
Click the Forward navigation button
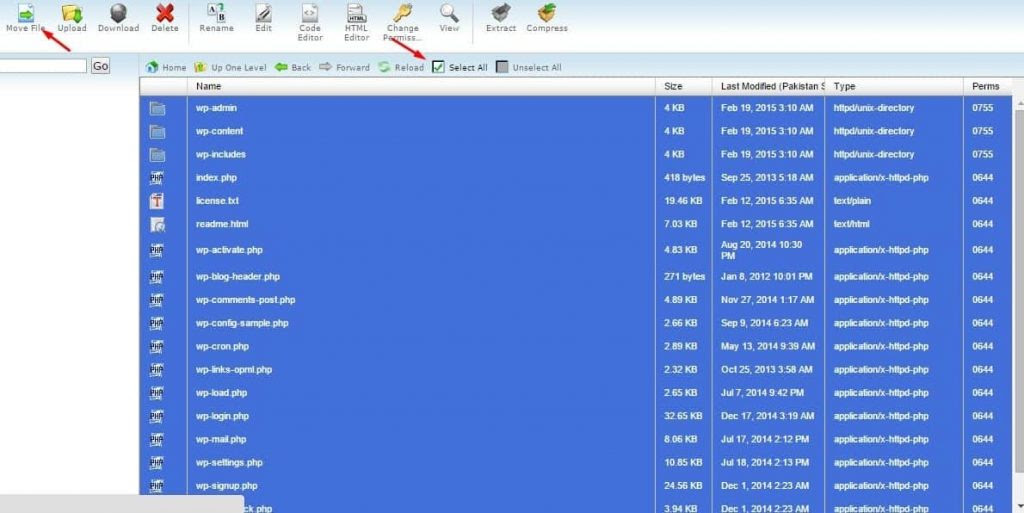pos(344,67)
